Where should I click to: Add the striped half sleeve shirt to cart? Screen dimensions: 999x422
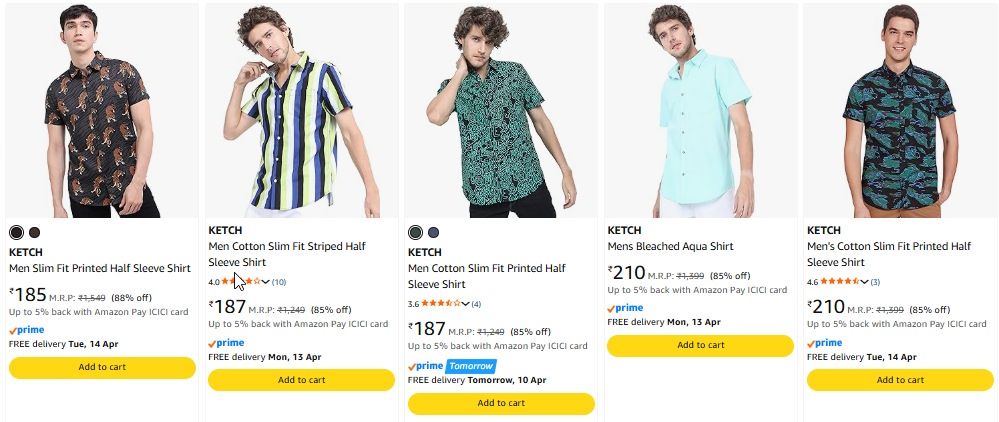point(301,380)
